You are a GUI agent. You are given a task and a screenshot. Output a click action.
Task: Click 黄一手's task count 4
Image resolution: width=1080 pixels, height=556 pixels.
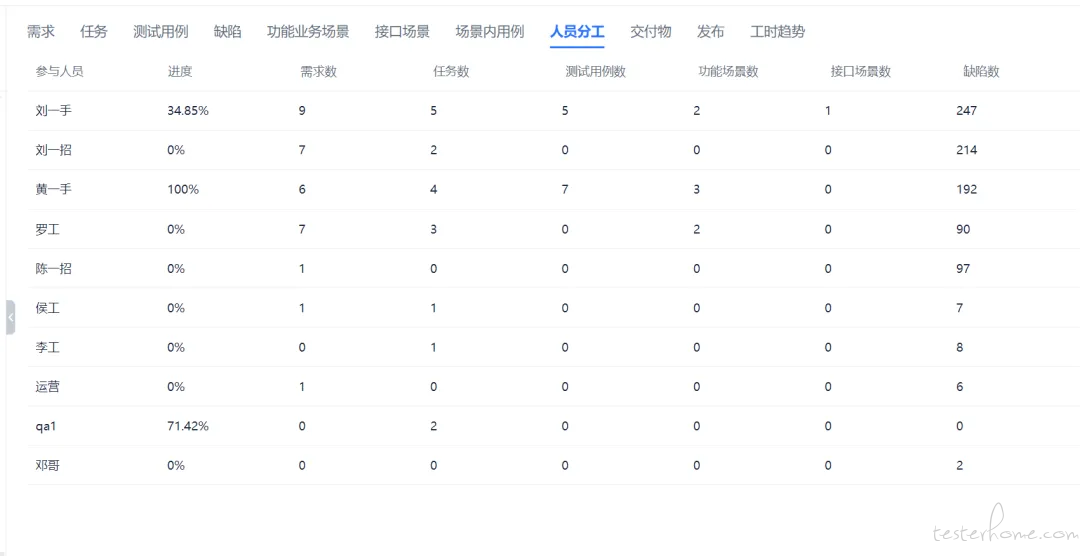pos(433,189)
